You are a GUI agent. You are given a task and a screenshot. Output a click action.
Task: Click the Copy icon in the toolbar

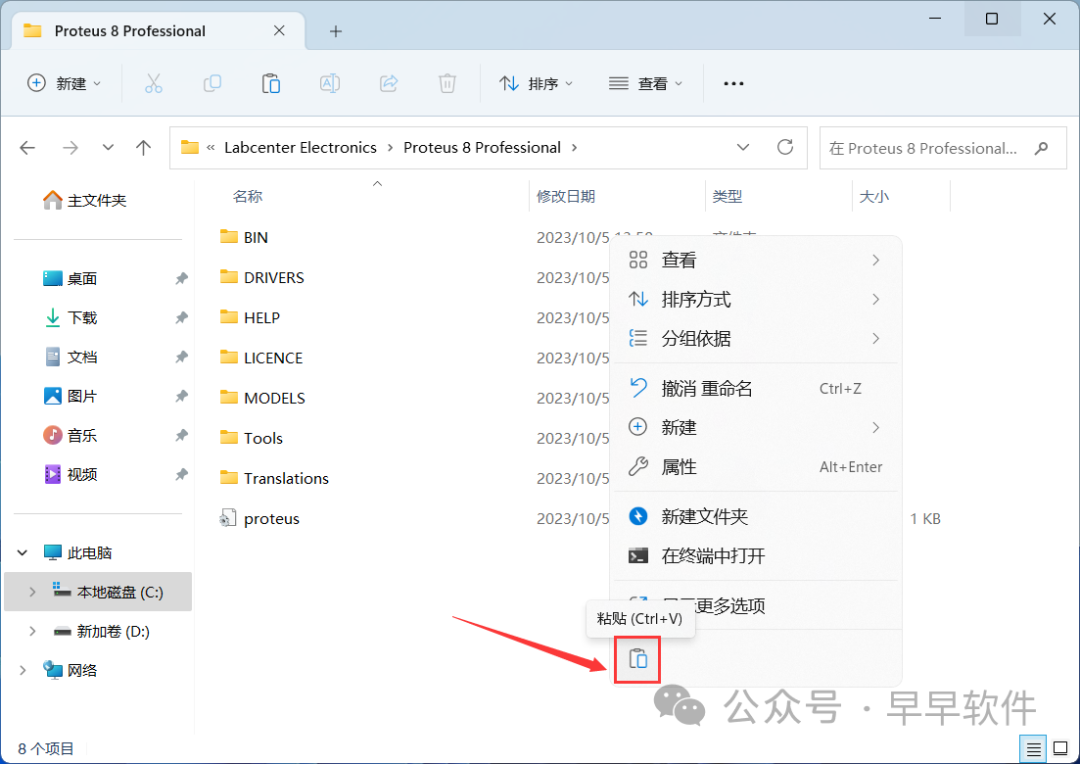[212, 83]
